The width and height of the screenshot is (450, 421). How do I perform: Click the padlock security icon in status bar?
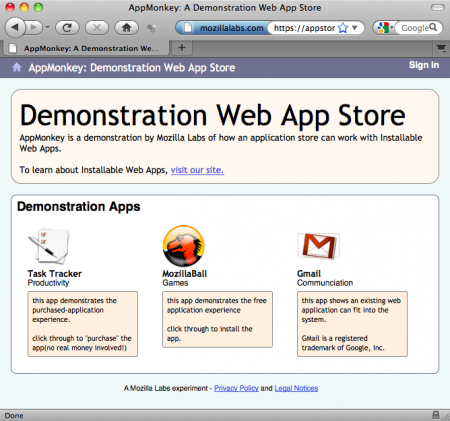click(x=435, y=415)
